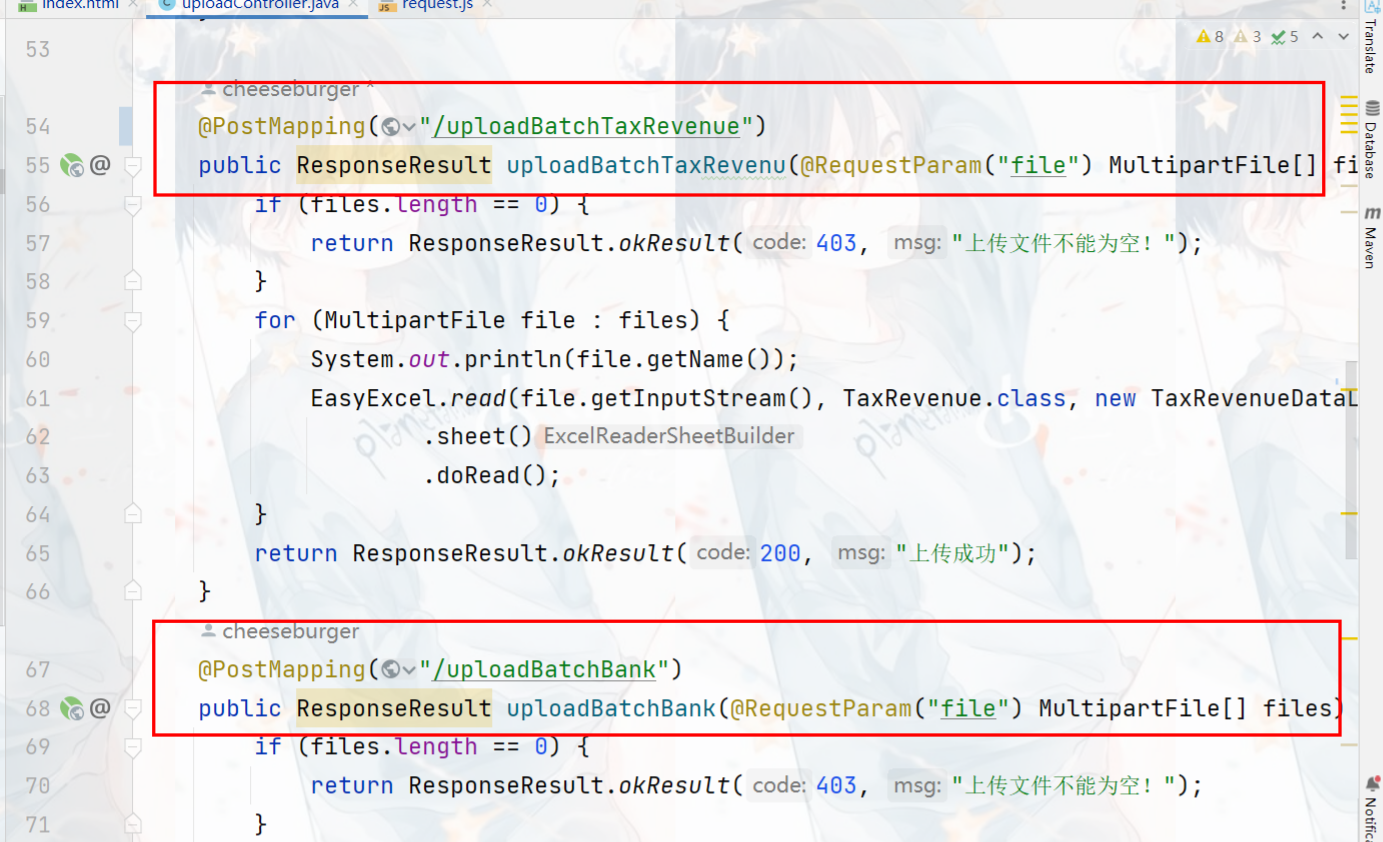Screen dimensions: 1383x842
Task: Open the editor tabs three-dot menu
Action: click(x=1345, y=5)
